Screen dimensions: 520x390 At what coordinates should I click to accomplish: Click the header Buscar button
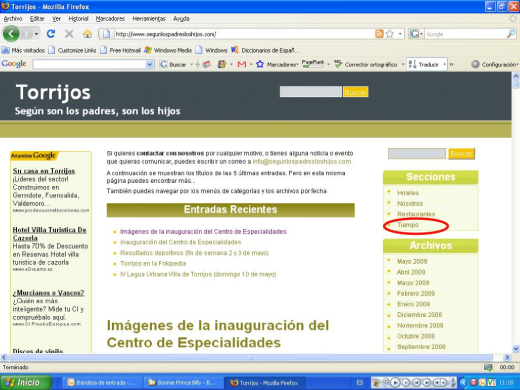(x=356, y=92)
